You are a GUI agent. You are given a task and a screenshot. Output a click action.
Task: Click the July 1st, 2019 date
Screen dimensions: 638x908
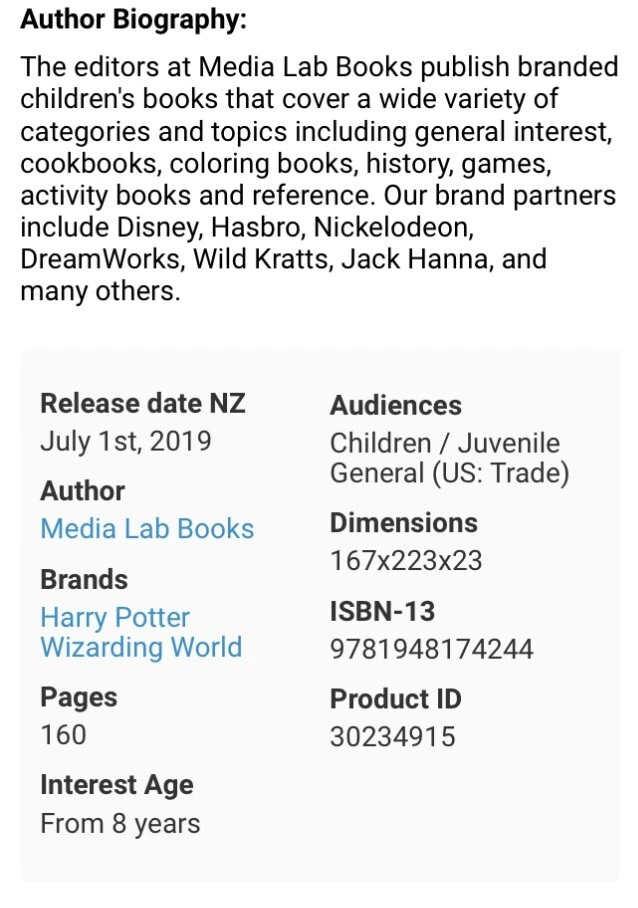(x=126, y=441)
